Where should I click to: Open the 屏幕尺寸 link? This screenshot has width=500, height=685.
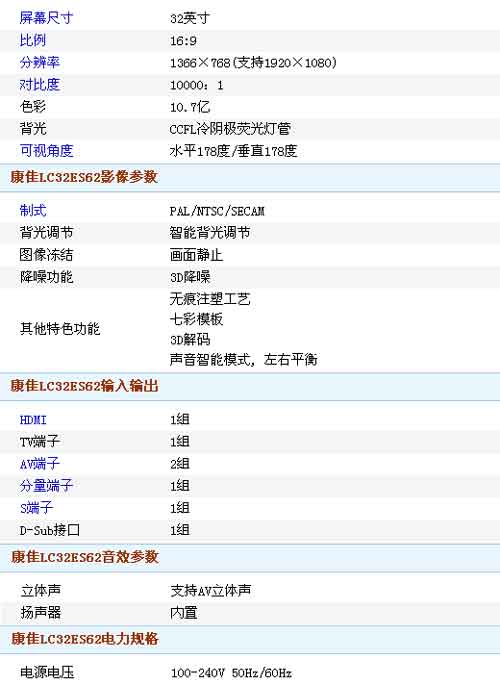[x=46, y=18]
